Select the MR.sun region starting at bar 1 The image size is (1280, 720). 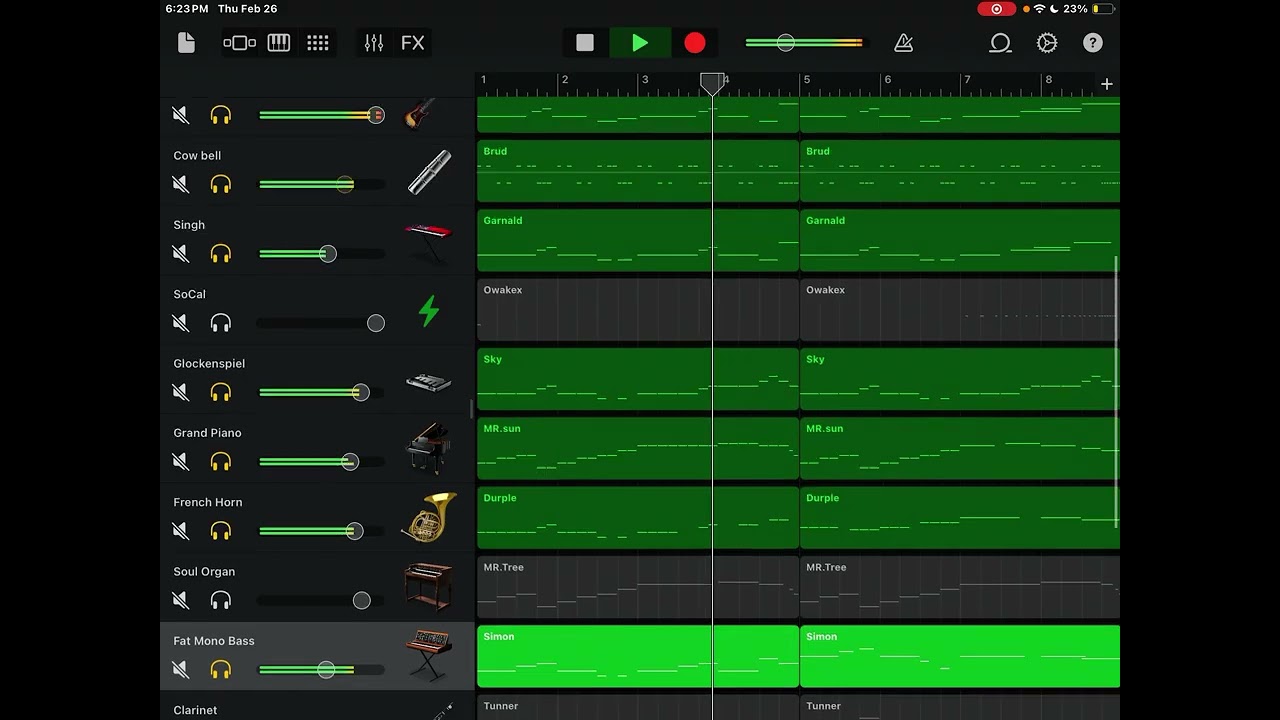(638, 448)
